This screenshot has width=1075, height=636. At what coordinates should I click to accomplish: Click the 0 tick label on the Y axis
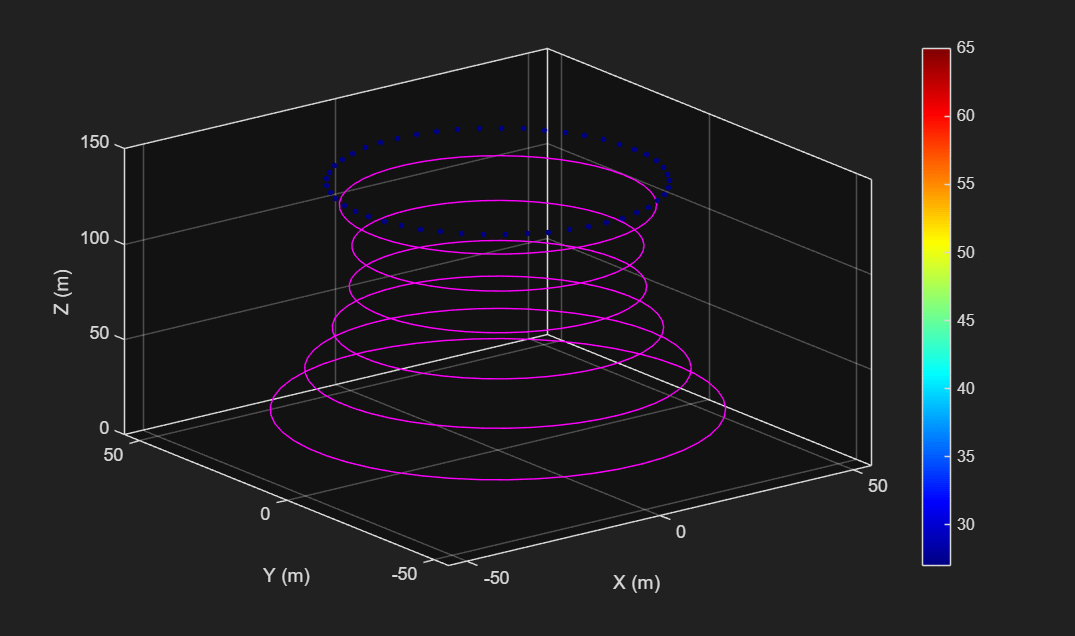coord(265,513)
